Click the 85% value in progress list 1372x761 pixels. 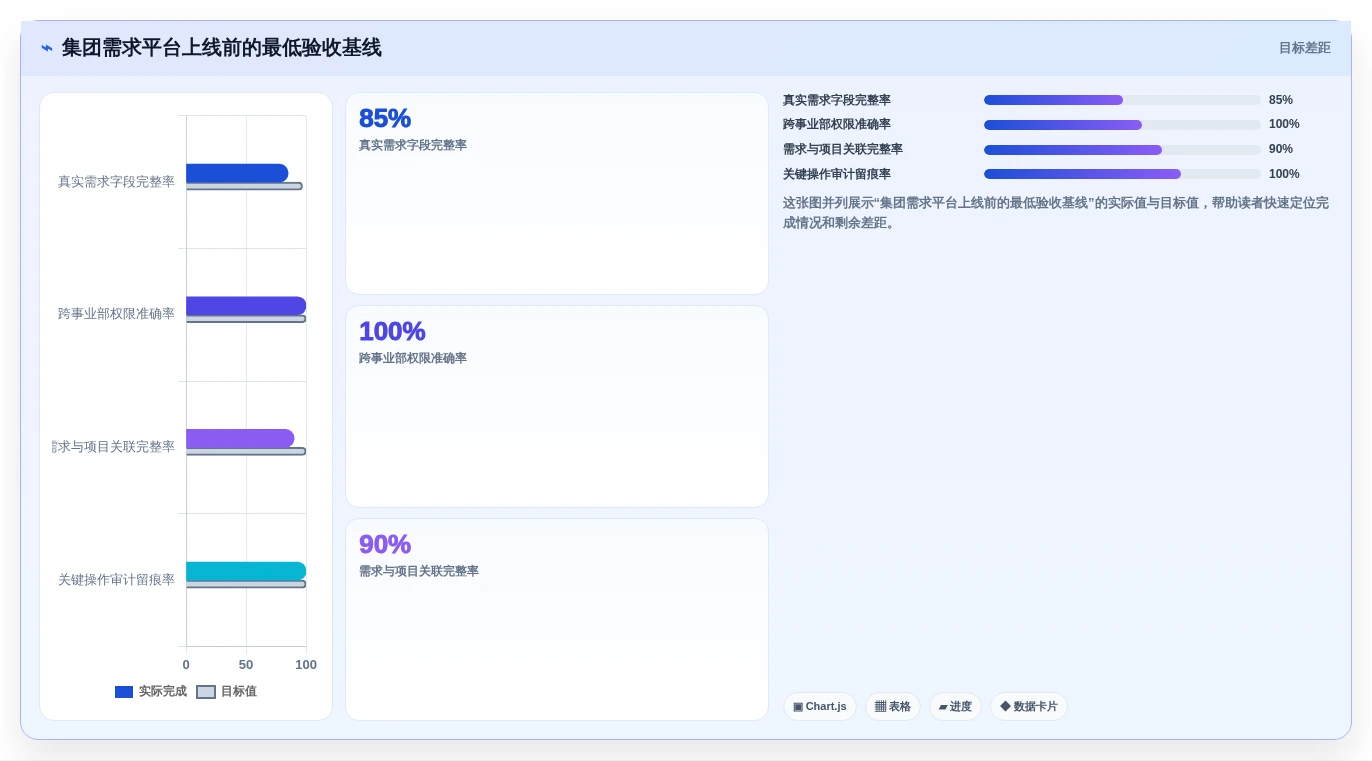tap(1281, 100)
